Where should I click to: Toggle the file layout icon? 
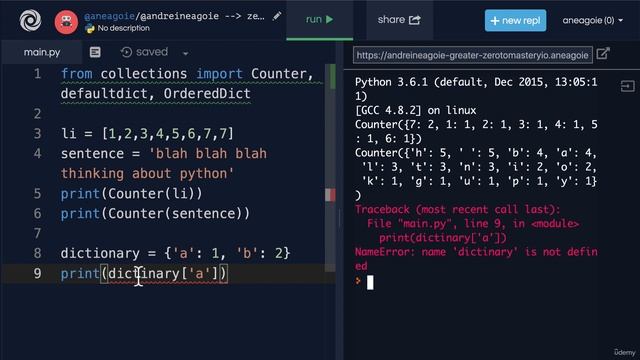95,52
